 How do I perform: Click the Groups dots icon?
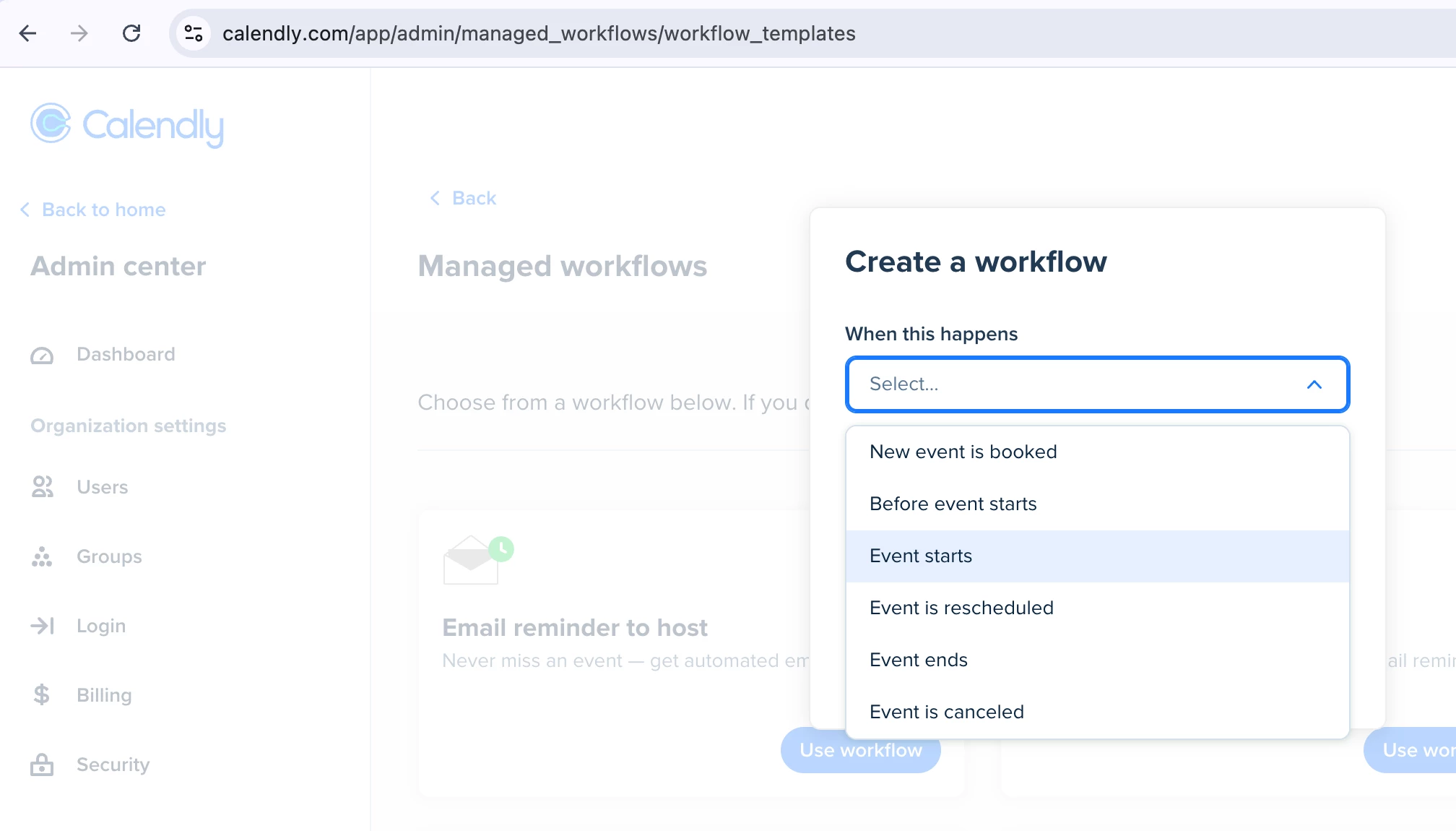click(x=42, y=556)
